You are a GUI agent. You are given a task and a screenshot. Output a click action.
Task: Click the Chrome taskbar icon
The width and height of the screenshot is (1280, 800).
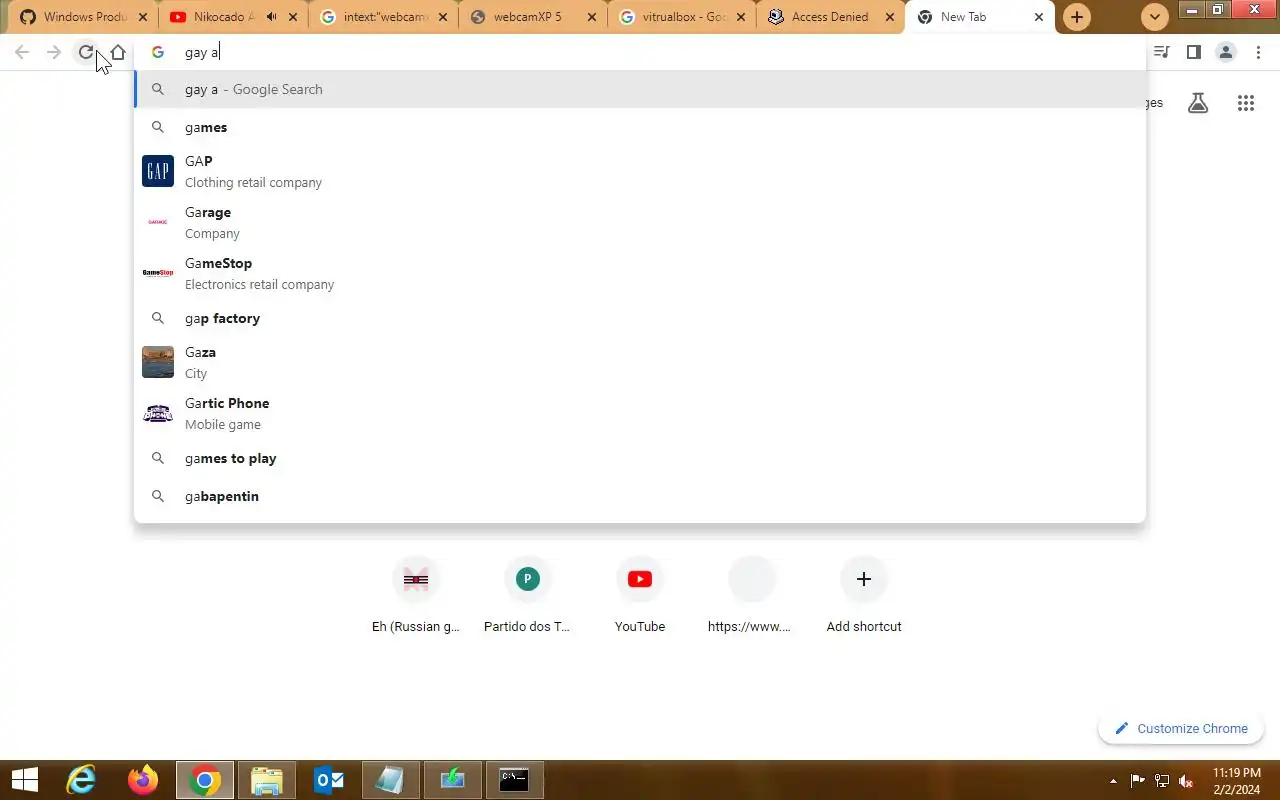click(x=205, y=780)
